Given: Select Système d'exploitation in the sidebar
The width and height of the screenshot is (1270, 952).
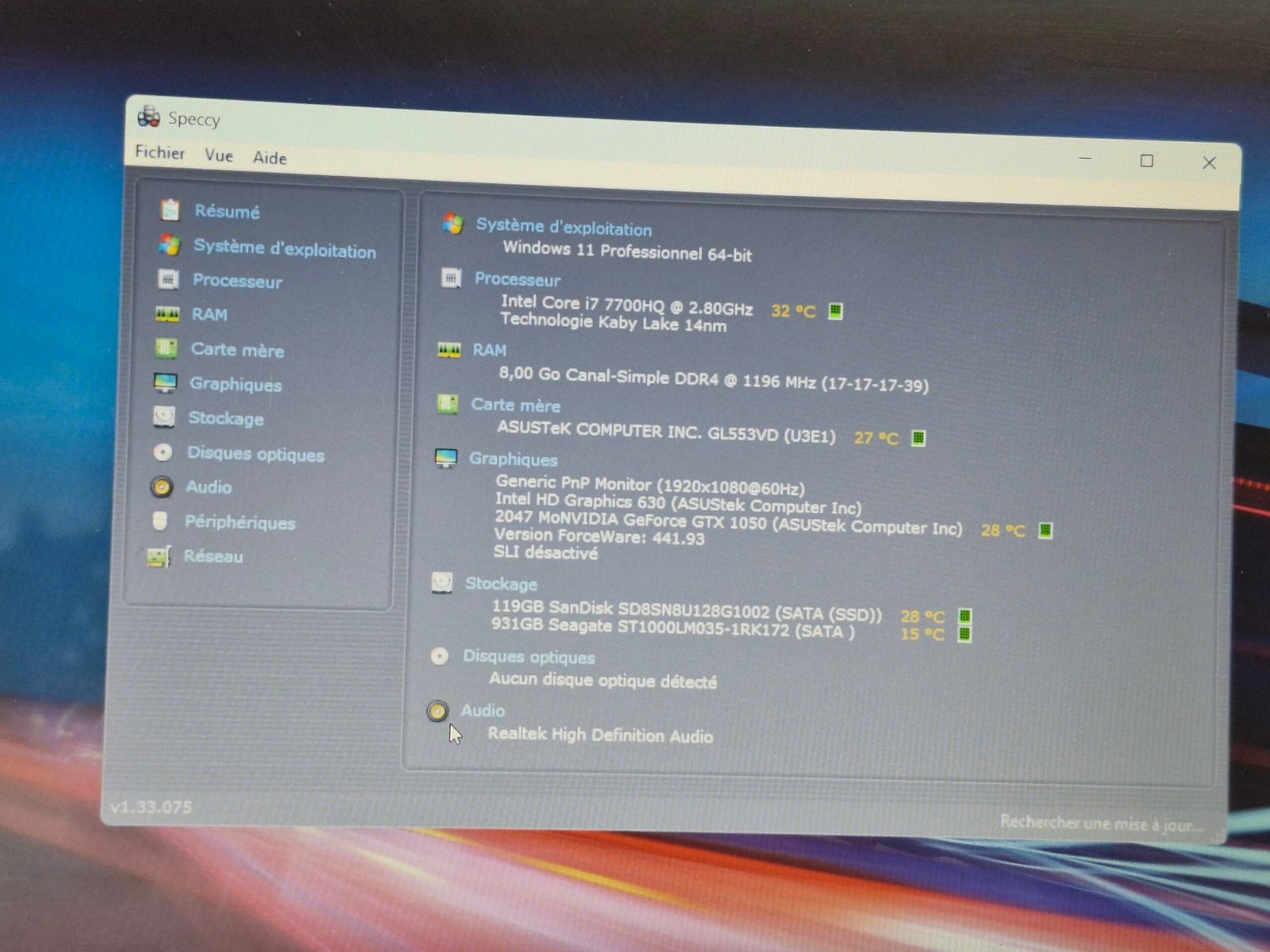Looking at the screenshot, I should tap(284, 249).
